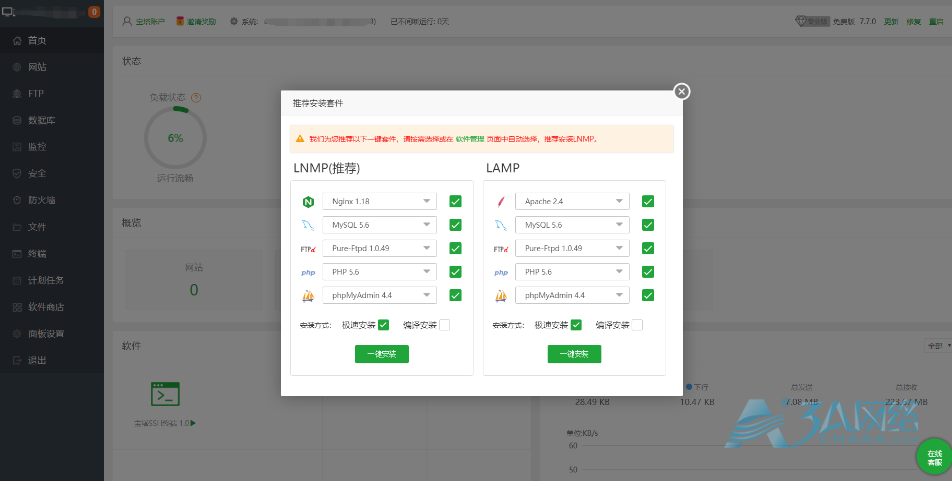Click the Nginx logo icon in LNMP
The image size is (952, 481).
[x=308, y=202]
